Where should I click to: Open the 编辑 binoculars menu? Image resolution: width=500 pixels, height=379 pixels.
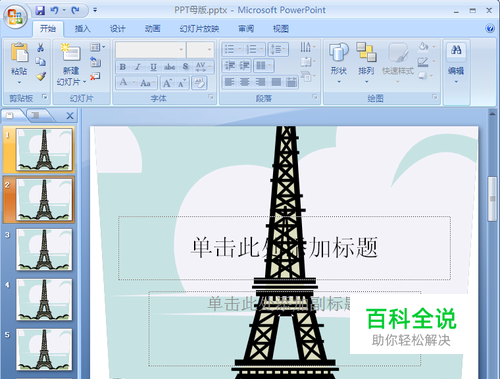click(456, 62)
